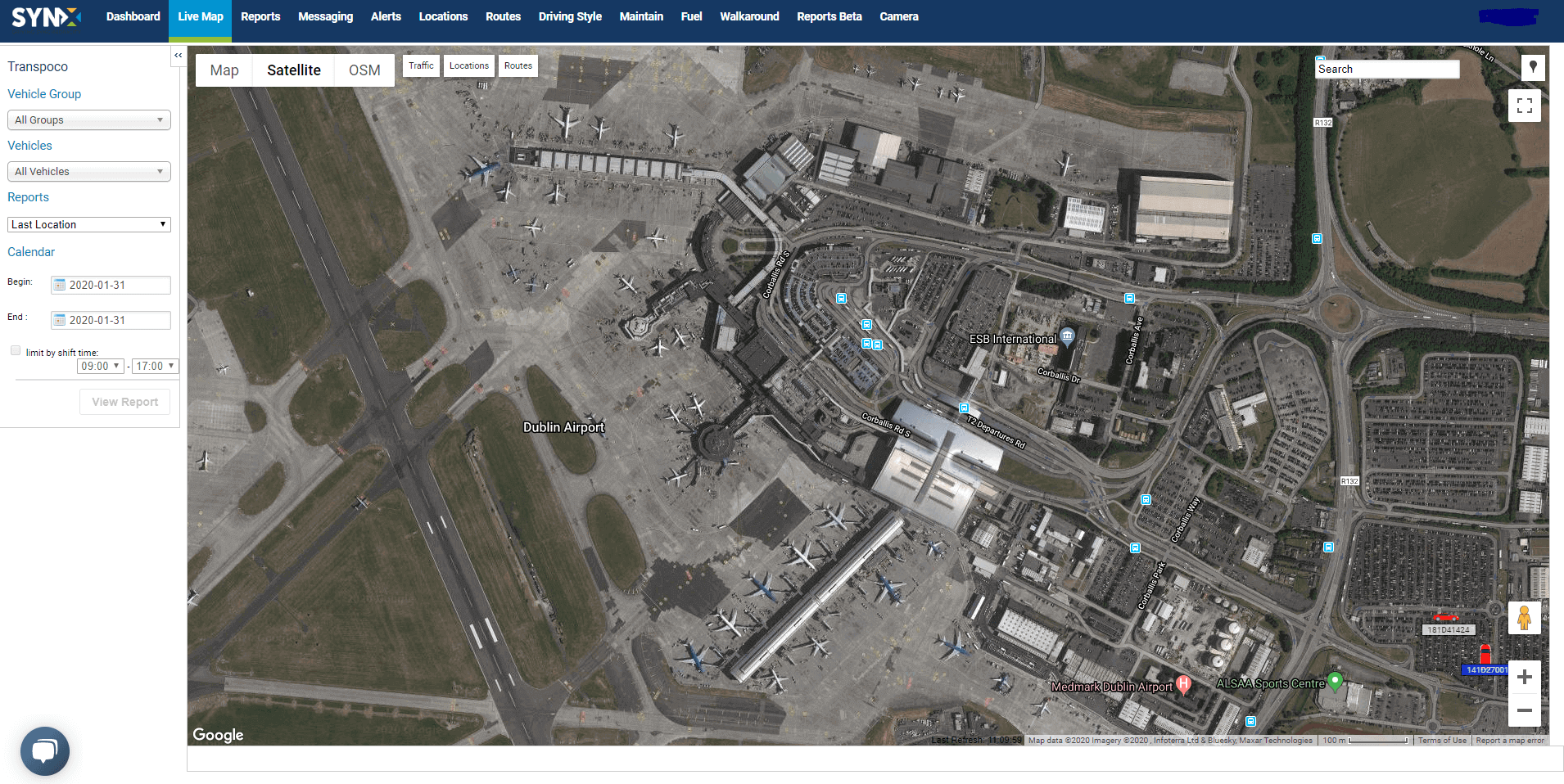This screenshot has width=1564, height=784.
Task: Click Medmark Dublin Airport hospital marker
Action: click(x=1183, y=683)
